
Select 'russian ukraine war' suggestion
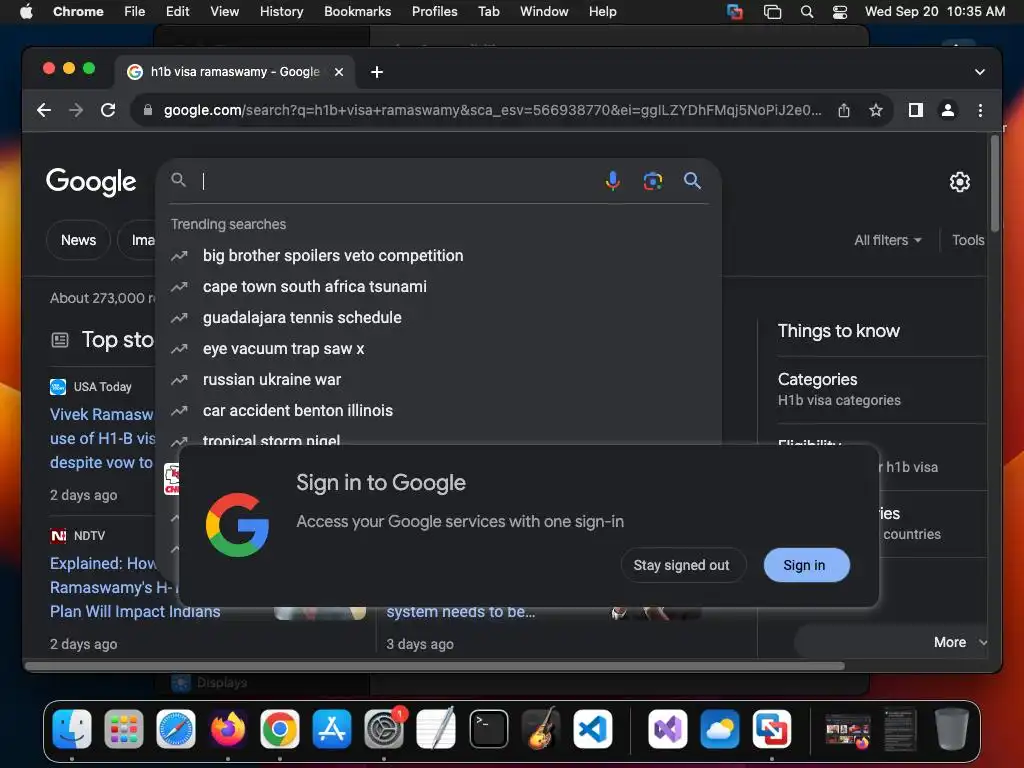click(439, 380)
